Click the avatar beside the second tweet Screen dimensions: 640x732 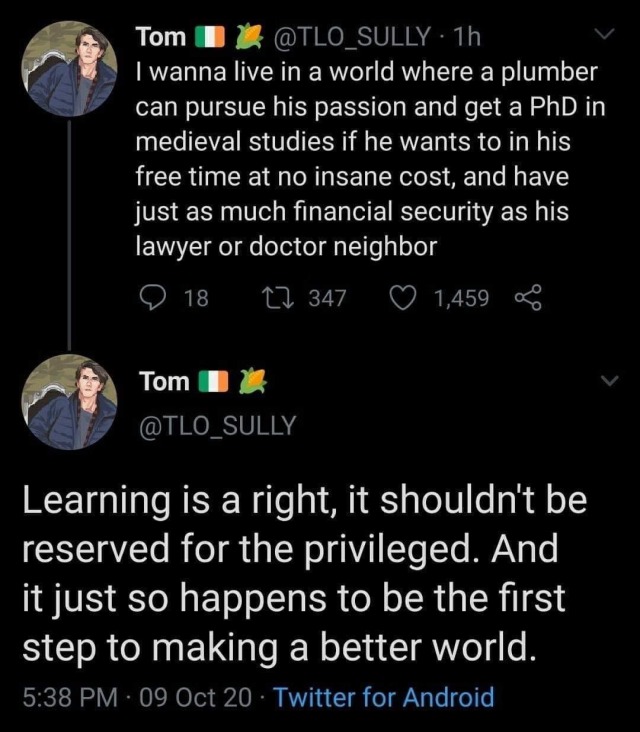point(68,402)
